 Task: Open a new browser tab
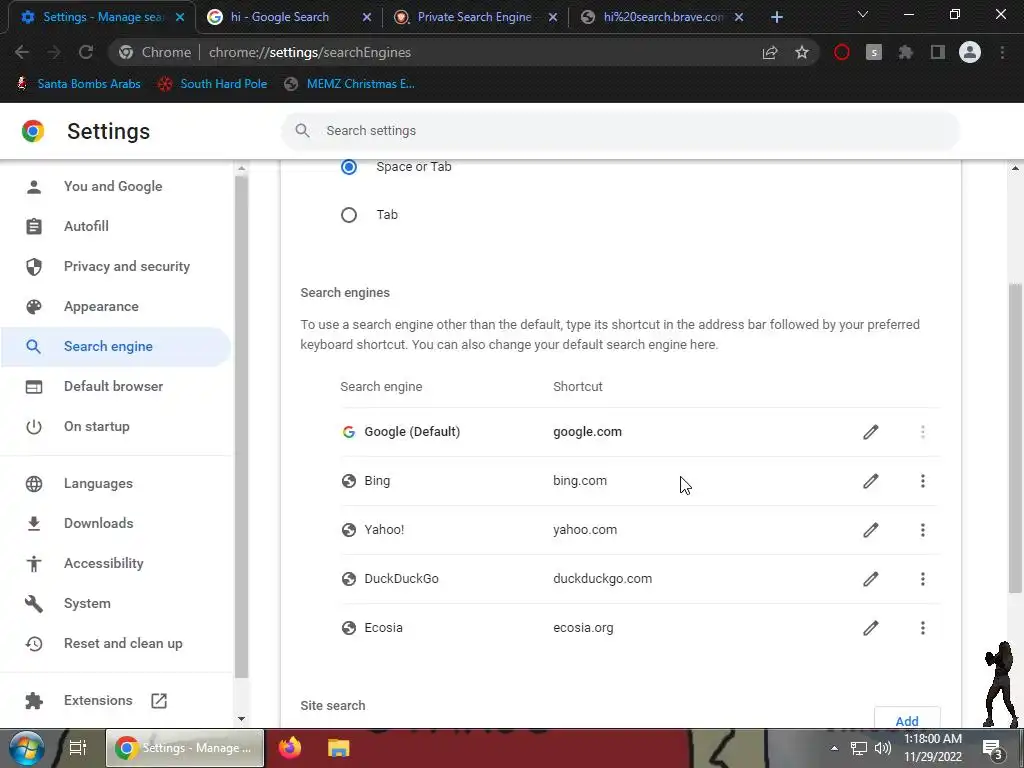click(776, 18)
